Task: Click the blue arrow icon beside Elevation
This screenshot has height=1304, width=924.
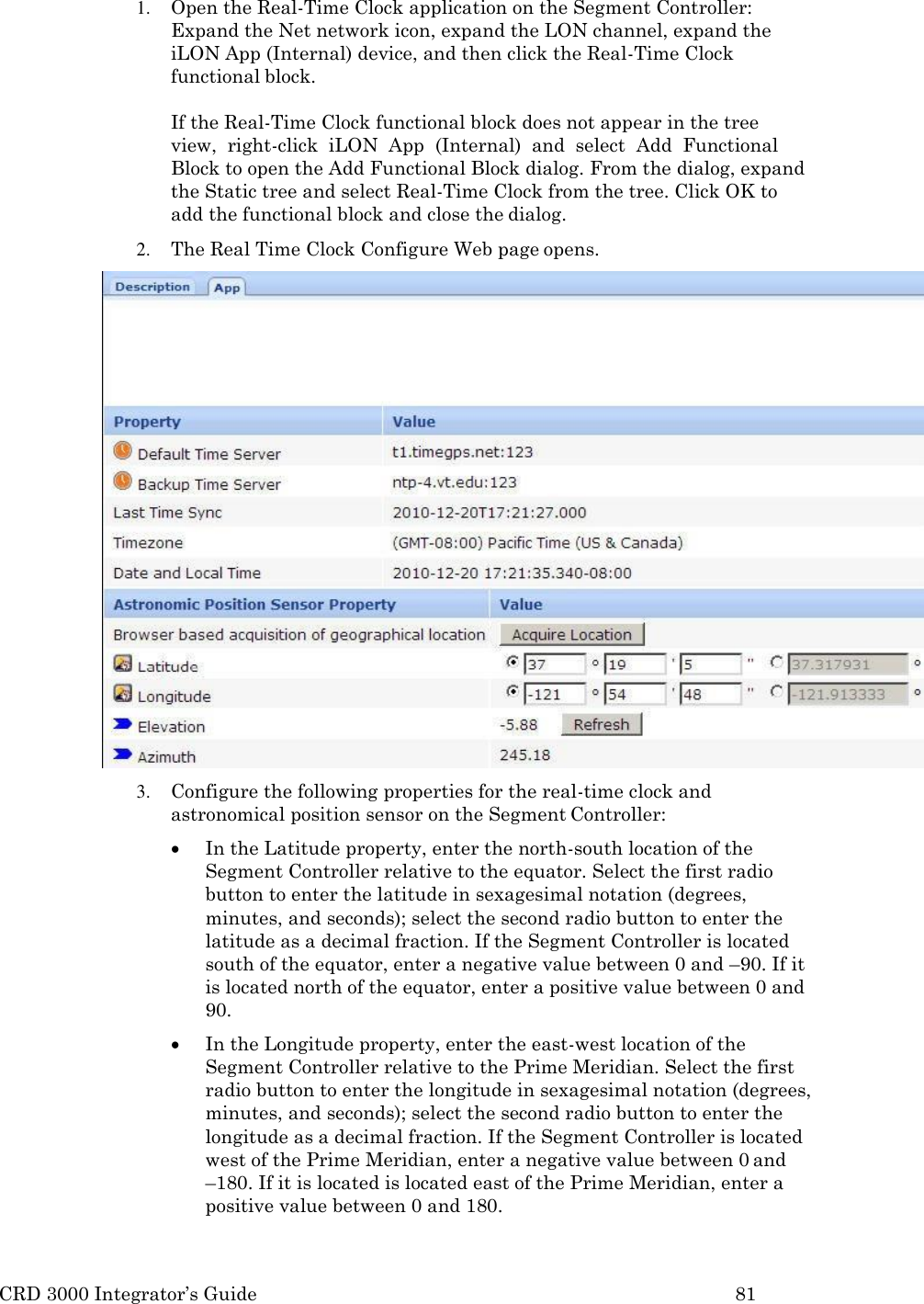Action: 120,725
